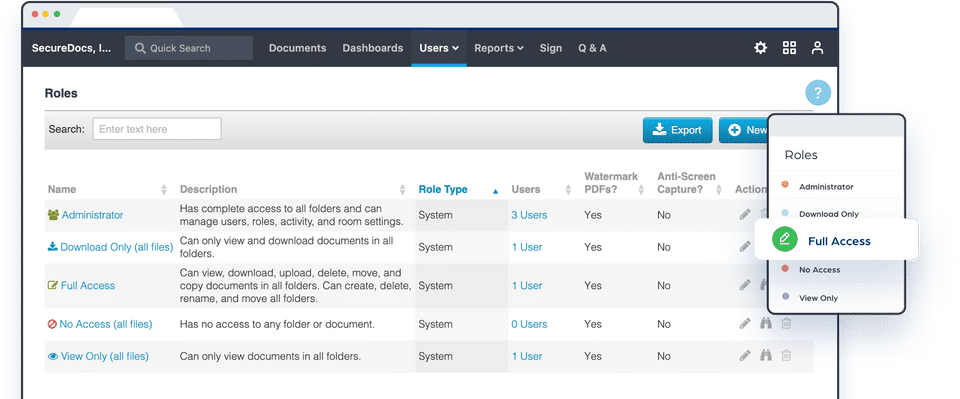Click the SecureDocs room name
The width and height of the screenshot is (960, 399).
pos(72,48)
